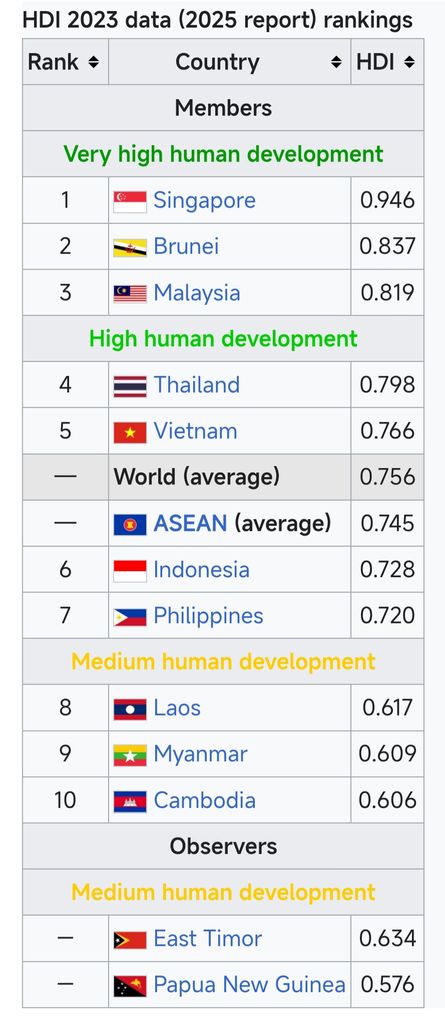Click the Singapore flag icon
This screenshot has width=445, height=1024.
point(130,201)
